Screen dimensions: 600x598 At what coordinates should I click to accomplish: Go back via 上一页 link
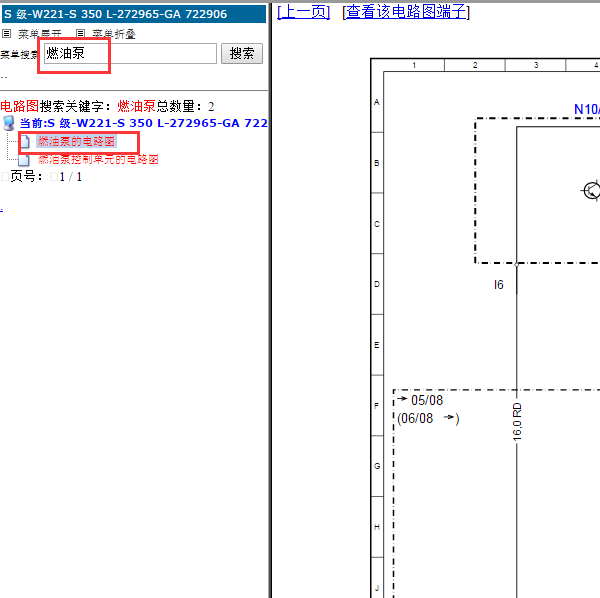tap(303, 12)
